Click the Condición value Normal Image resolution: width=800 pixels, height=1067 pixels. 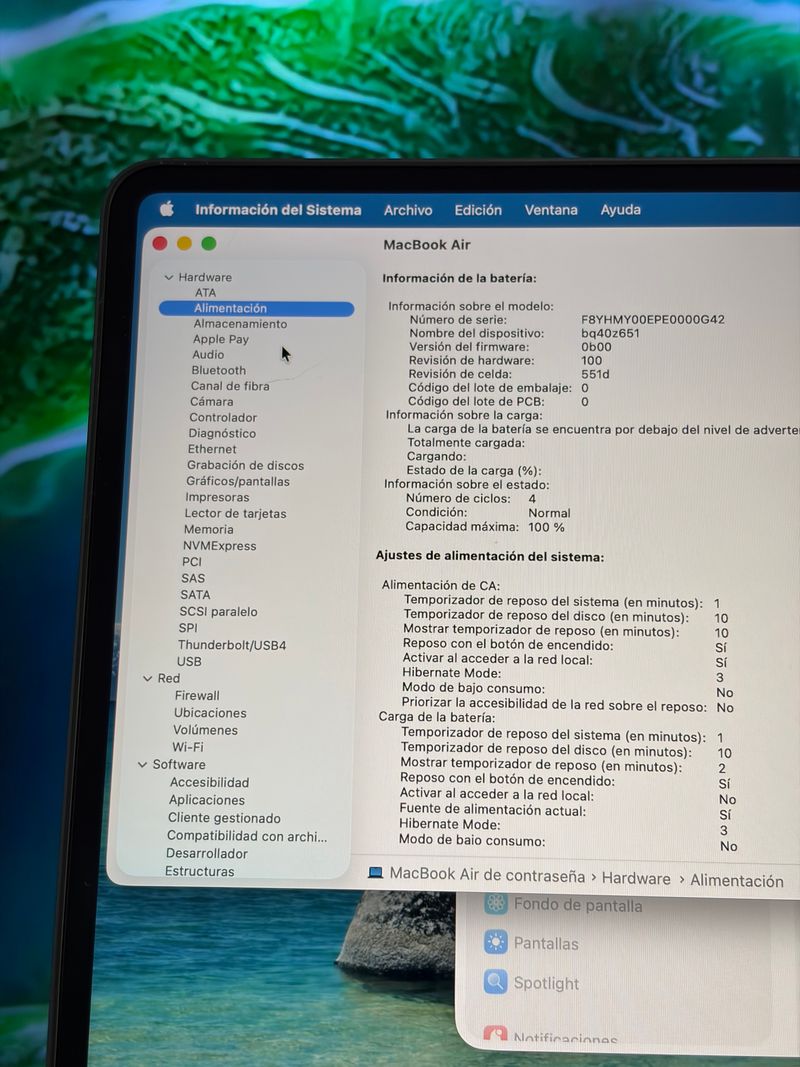point(549,513)
